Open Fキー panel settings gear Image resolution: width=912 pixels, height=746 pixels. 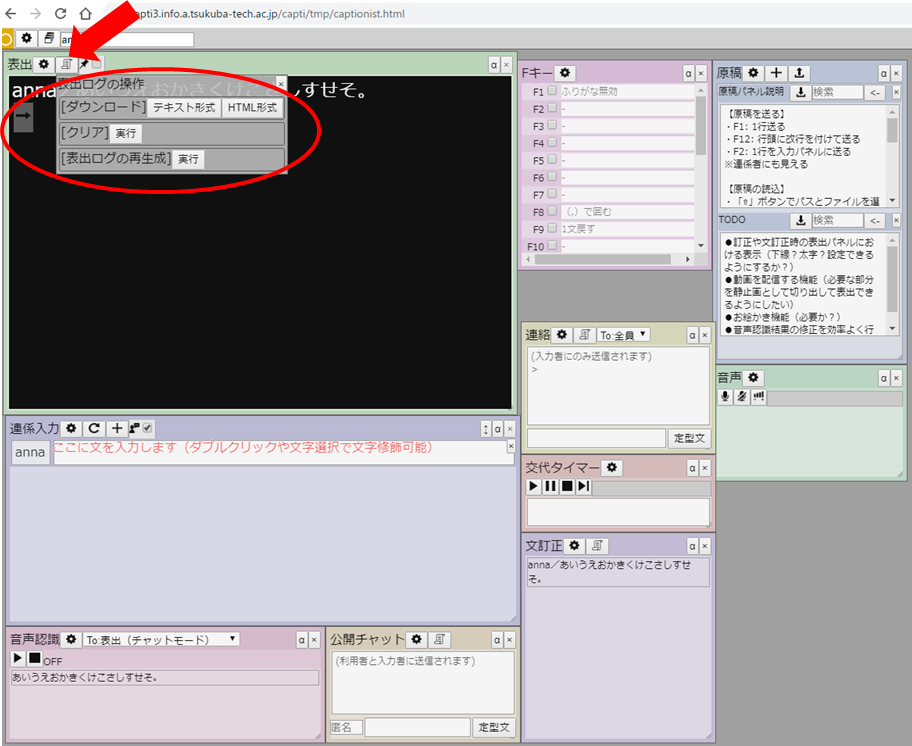tap(565, 73)
